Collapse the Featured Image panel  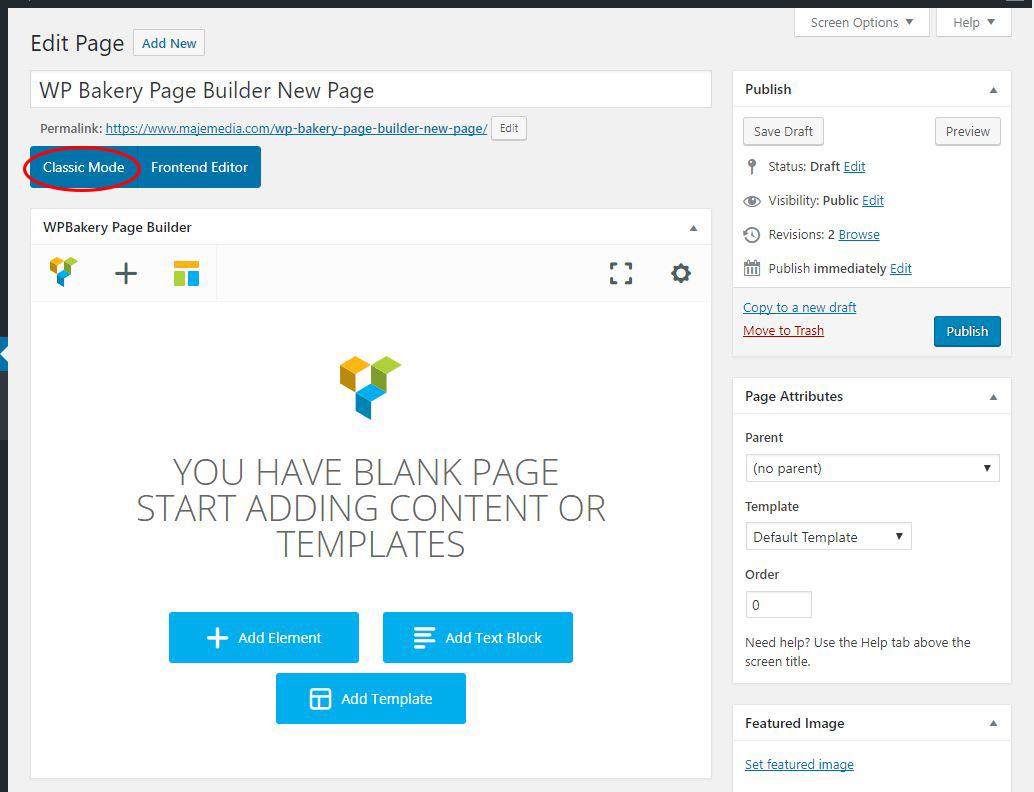point(993,723)
